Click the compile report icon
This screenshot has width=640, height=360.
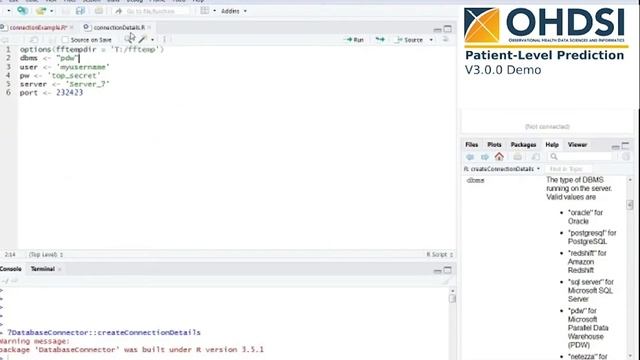[164, 40]
